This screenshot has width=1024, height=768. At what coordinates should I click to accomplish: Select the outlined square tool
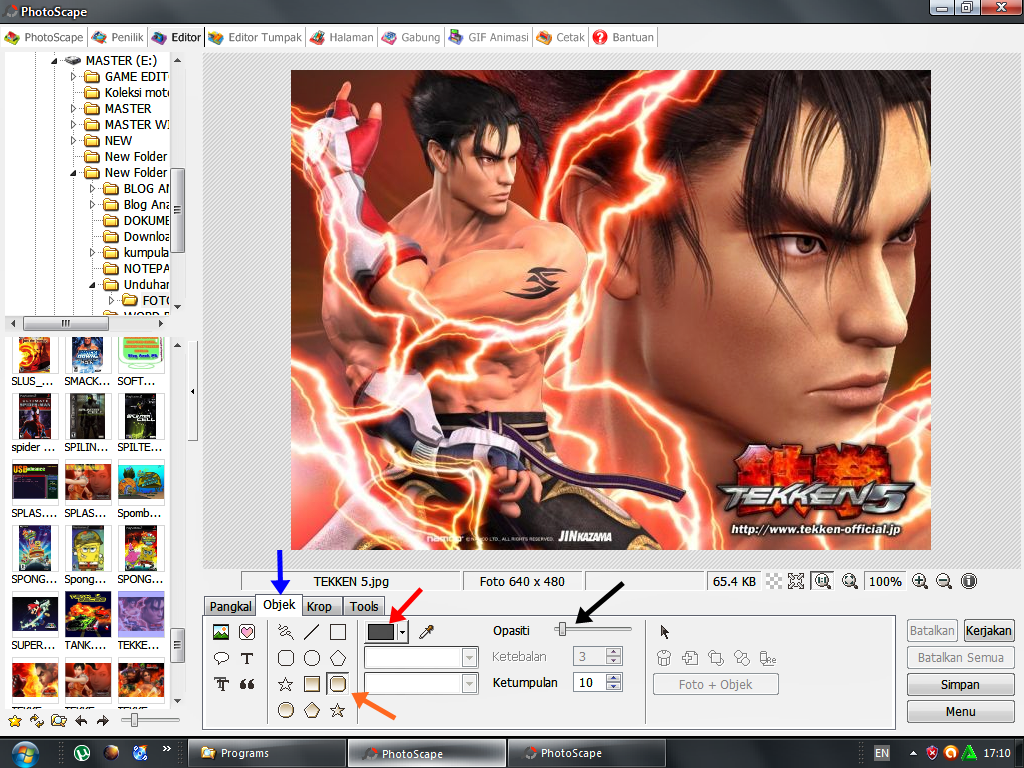tap(338, 632)
